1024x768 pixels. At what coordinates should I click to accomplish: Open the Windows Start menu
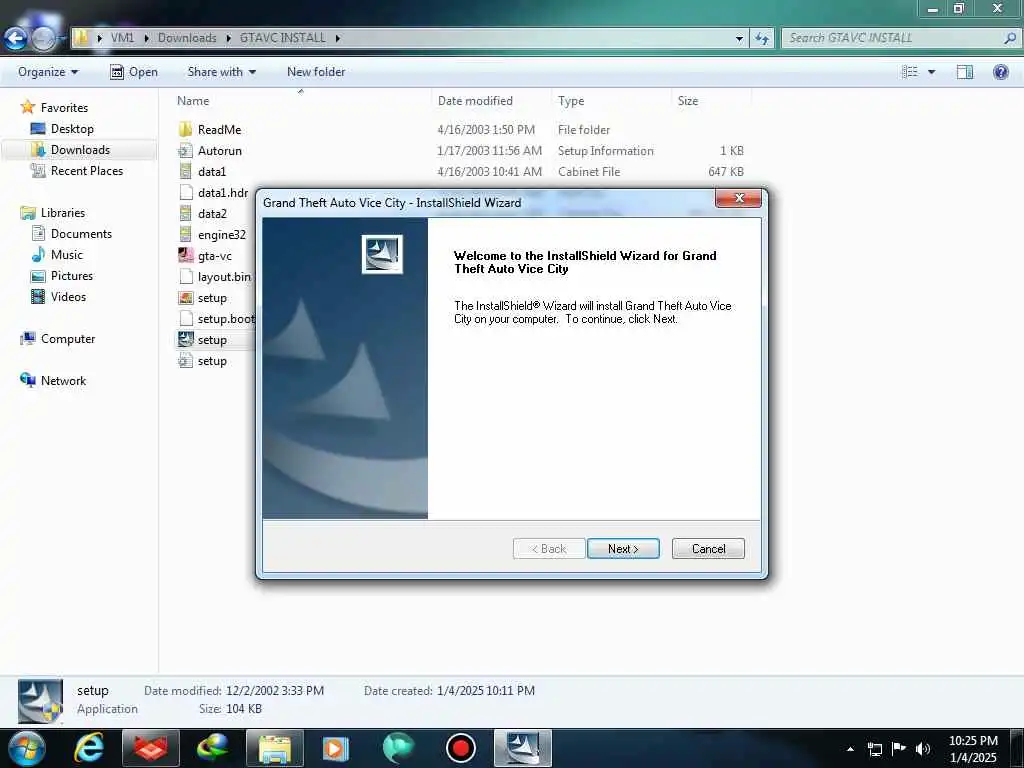click(x=27, y=748)
